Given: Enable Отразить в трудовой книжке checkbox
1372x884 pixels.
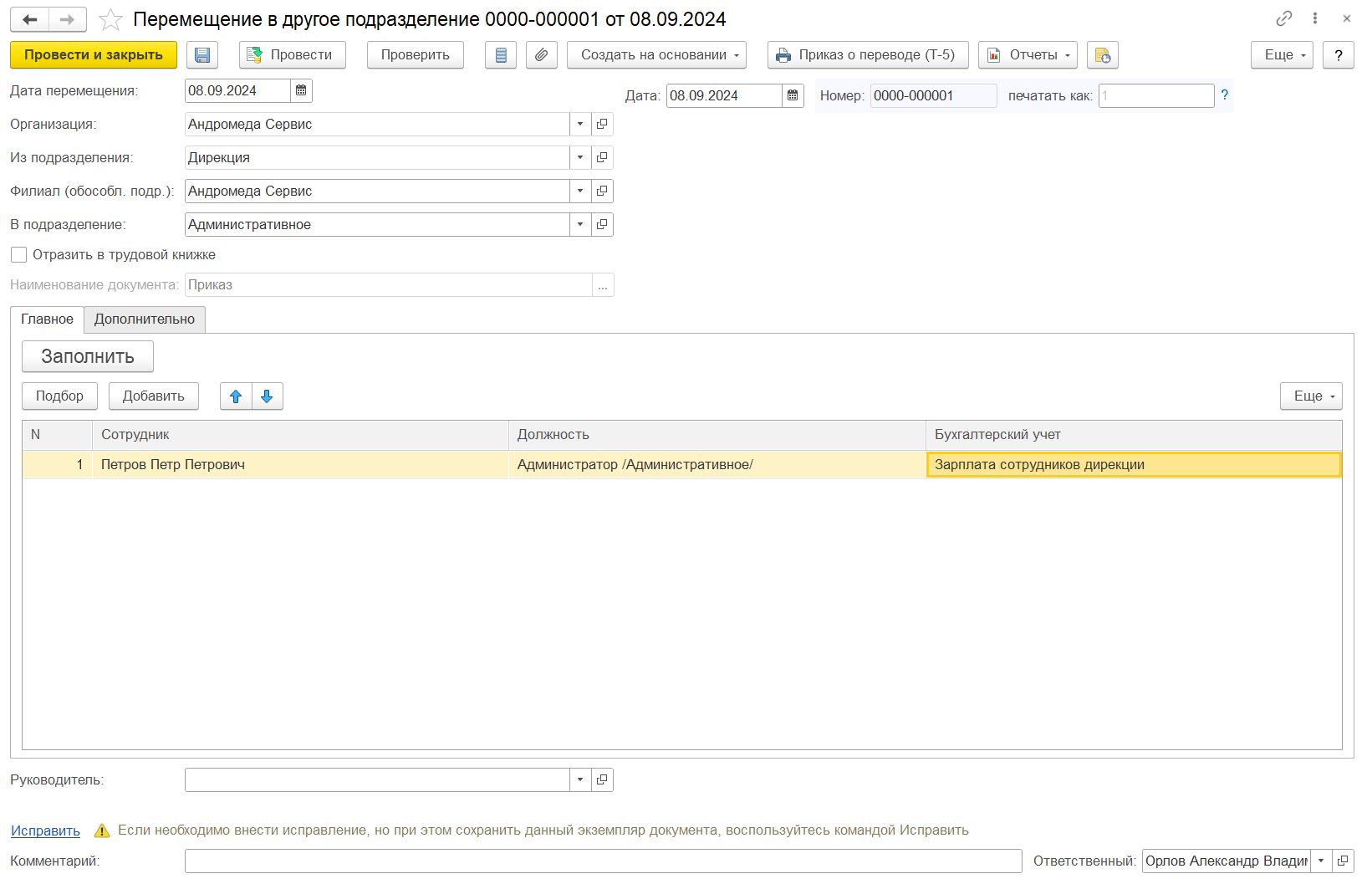Looking at the screenshot, I should point(19,254).
